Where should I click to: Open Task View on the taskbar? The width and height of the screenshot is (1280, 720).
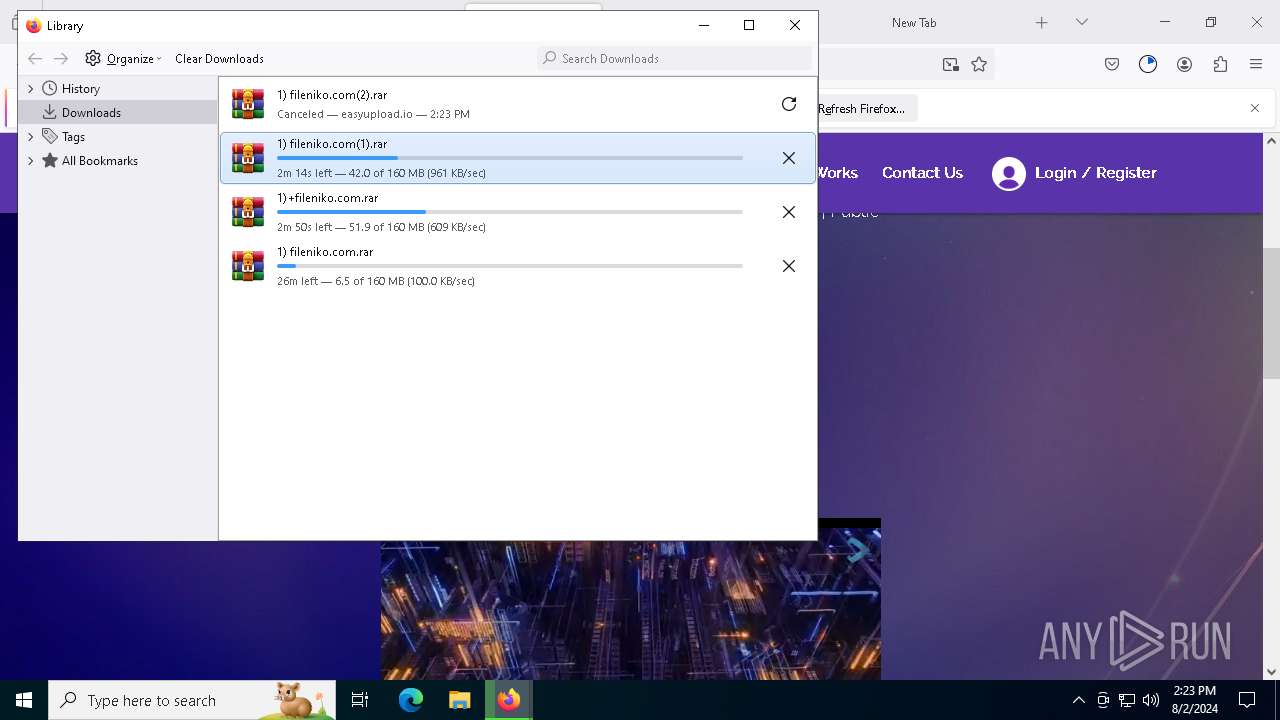(x=360, y=700)
